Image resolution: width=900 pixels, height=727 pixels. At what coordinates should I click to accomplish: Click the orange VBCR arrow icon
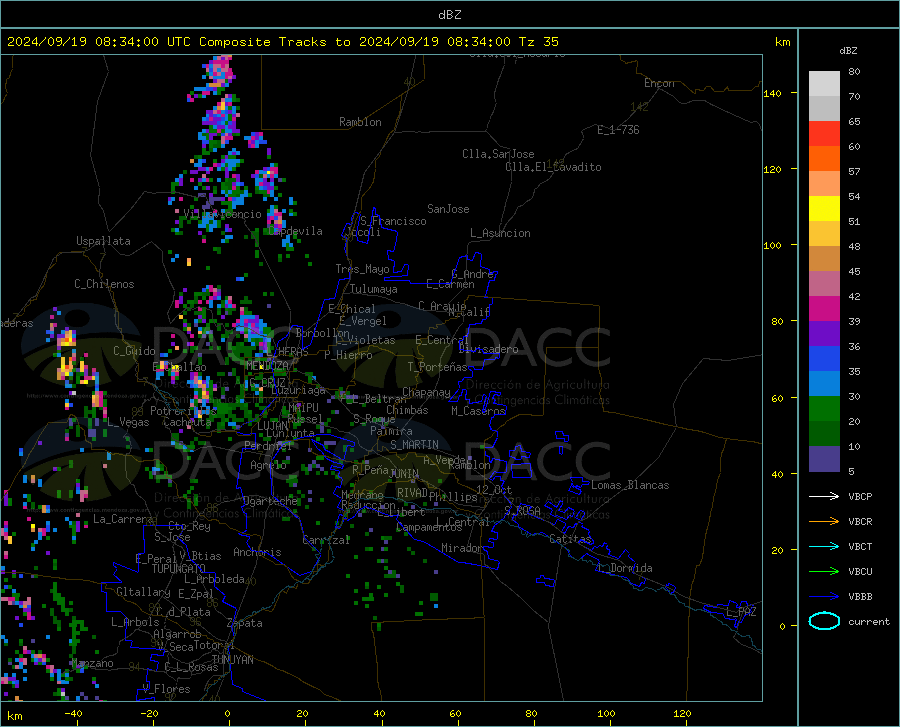click(824, 521)
